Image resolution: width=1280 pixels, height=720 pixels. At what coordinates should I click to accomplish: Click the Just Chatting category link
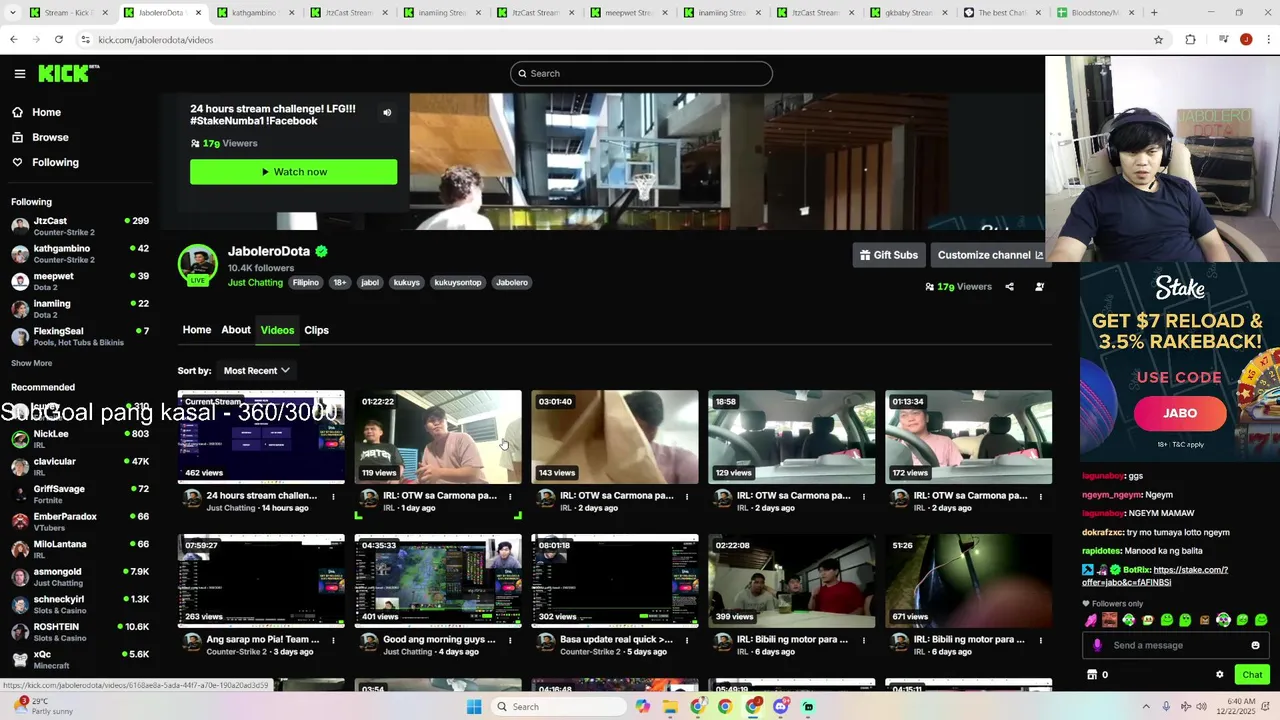255,283
